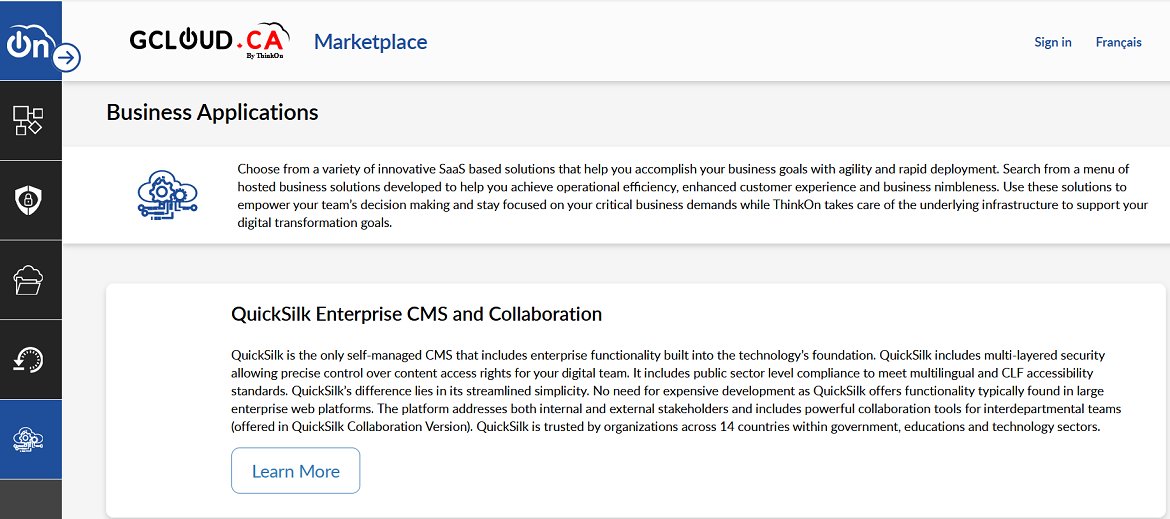
Task: Click the Business Applications page heading
Action: pos(213,112)
